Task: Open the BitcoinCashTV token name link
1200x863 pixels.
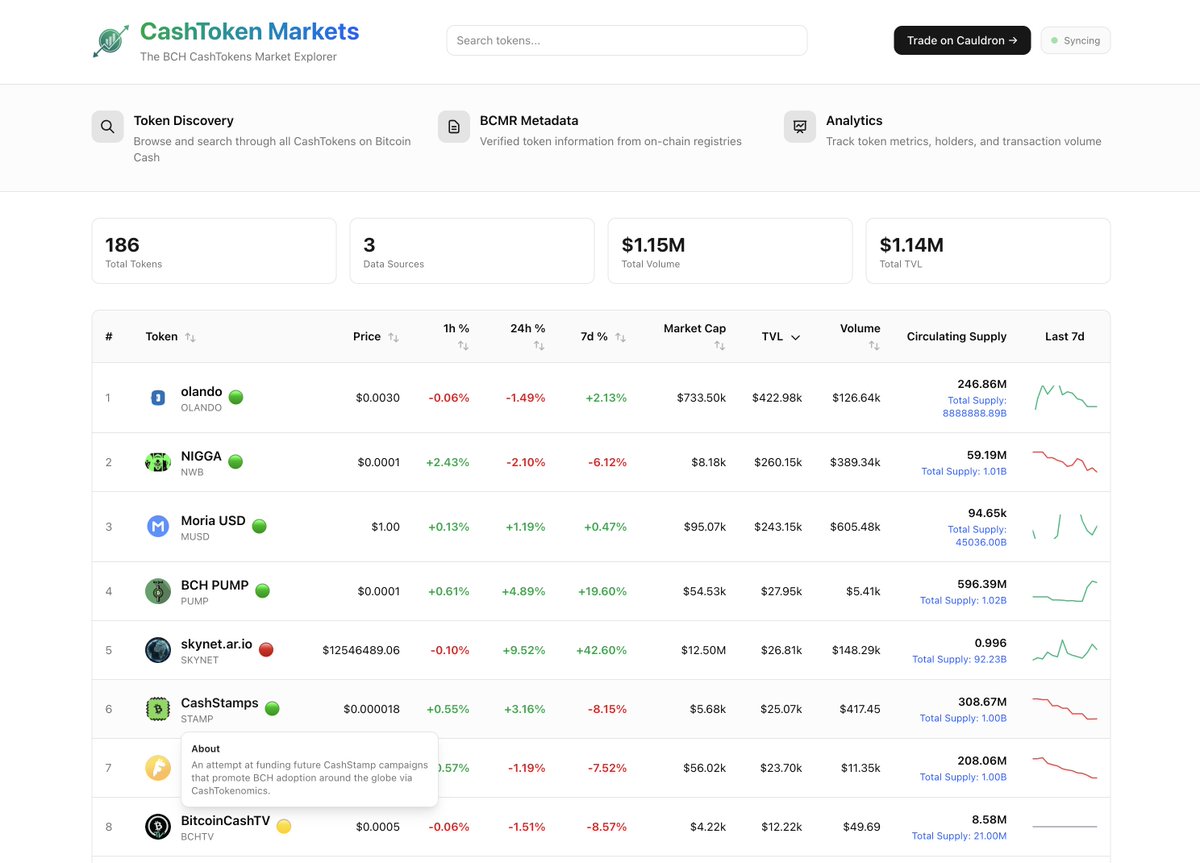Action: pyautogui.click(x=225, y=820)
